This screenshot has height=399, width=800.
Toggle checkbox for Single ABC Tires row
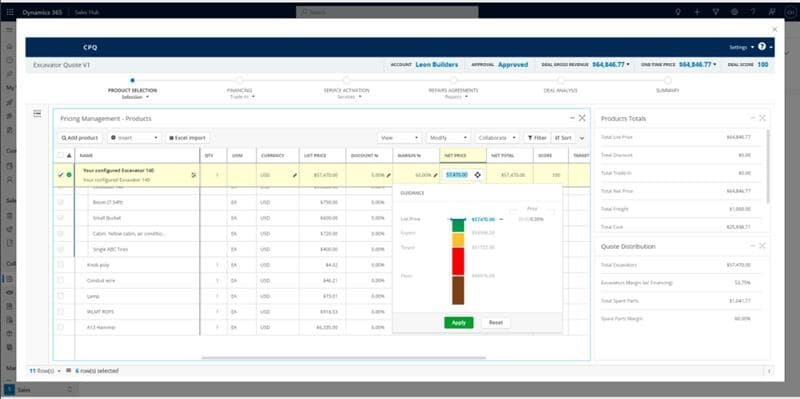(x=61, y=249)
